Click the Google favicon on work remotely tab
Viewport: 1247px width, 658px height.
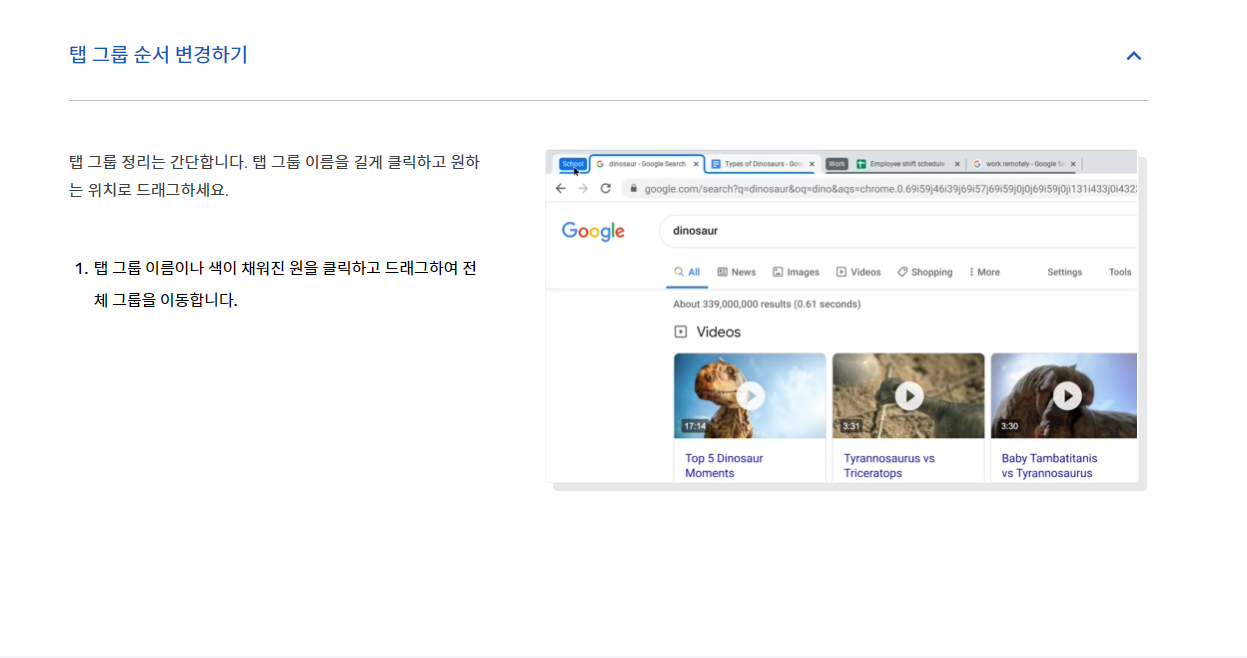coord(977,164)
